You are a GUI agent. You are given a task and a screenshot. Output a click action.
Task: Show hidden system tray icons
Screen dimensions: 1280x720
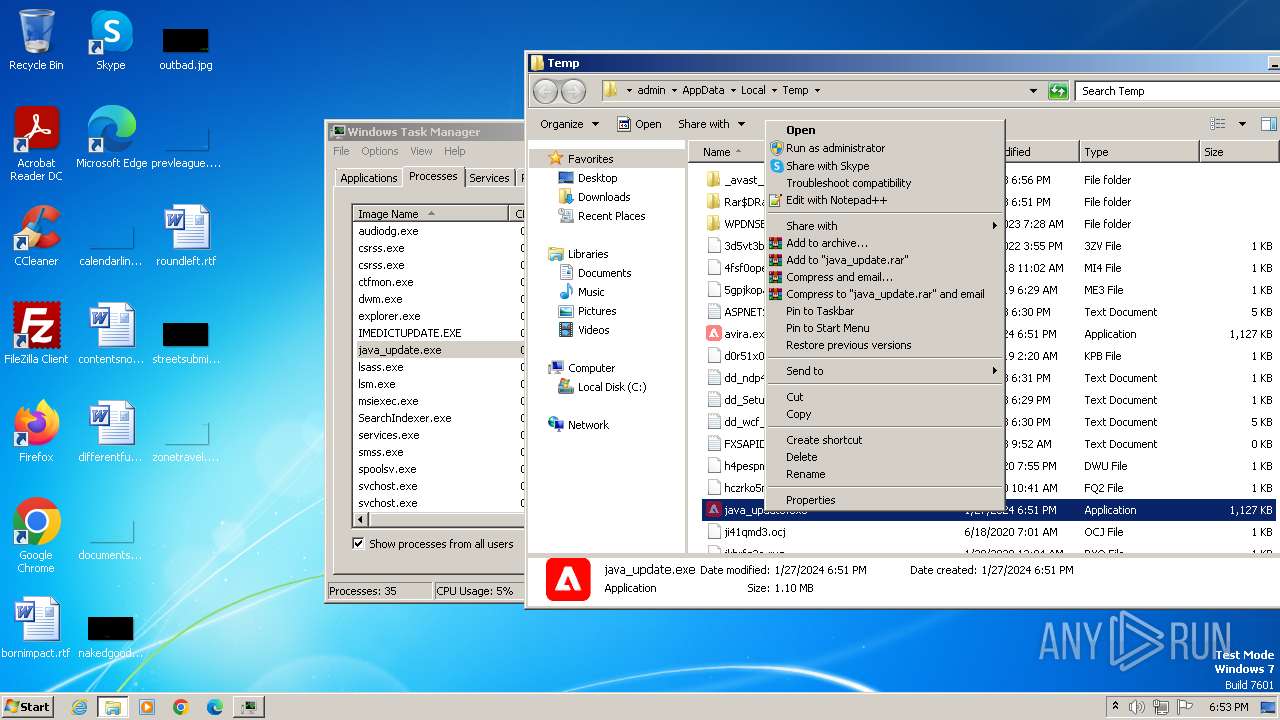point(1115,707)
